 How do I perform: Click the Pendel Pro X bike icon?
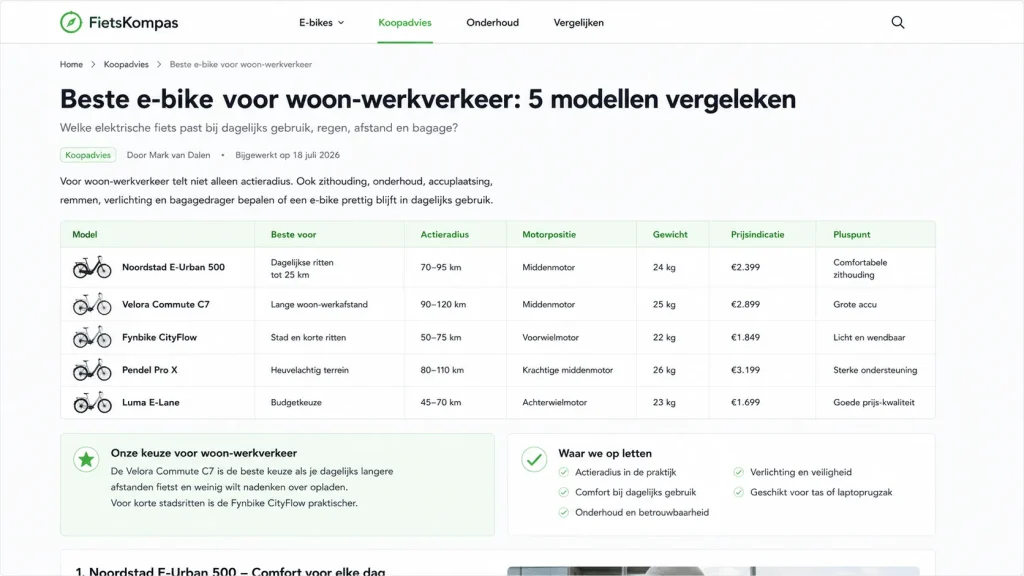(x=92, y=370)
